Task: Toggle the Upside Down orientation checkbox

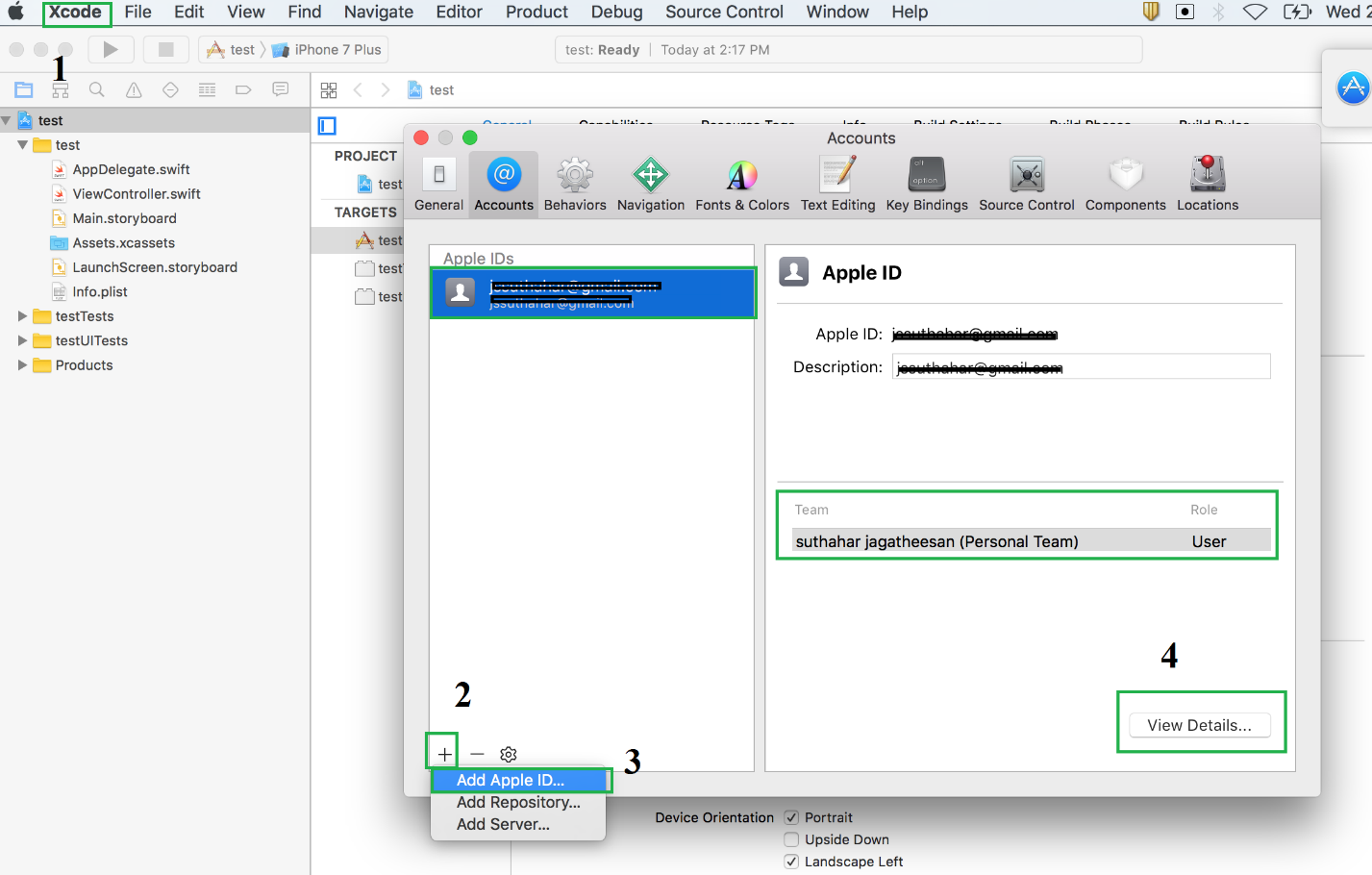Action: (x=791, y=839)
